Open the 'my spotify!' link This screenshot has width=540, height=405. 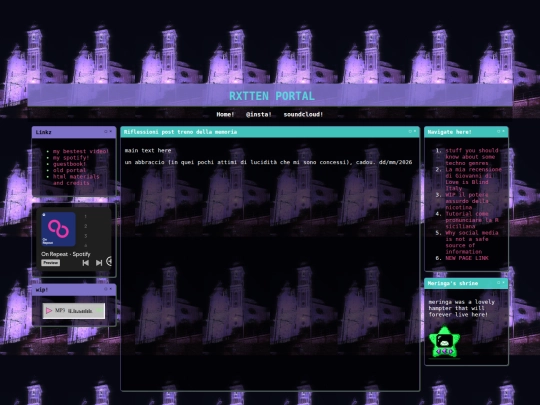71,158
